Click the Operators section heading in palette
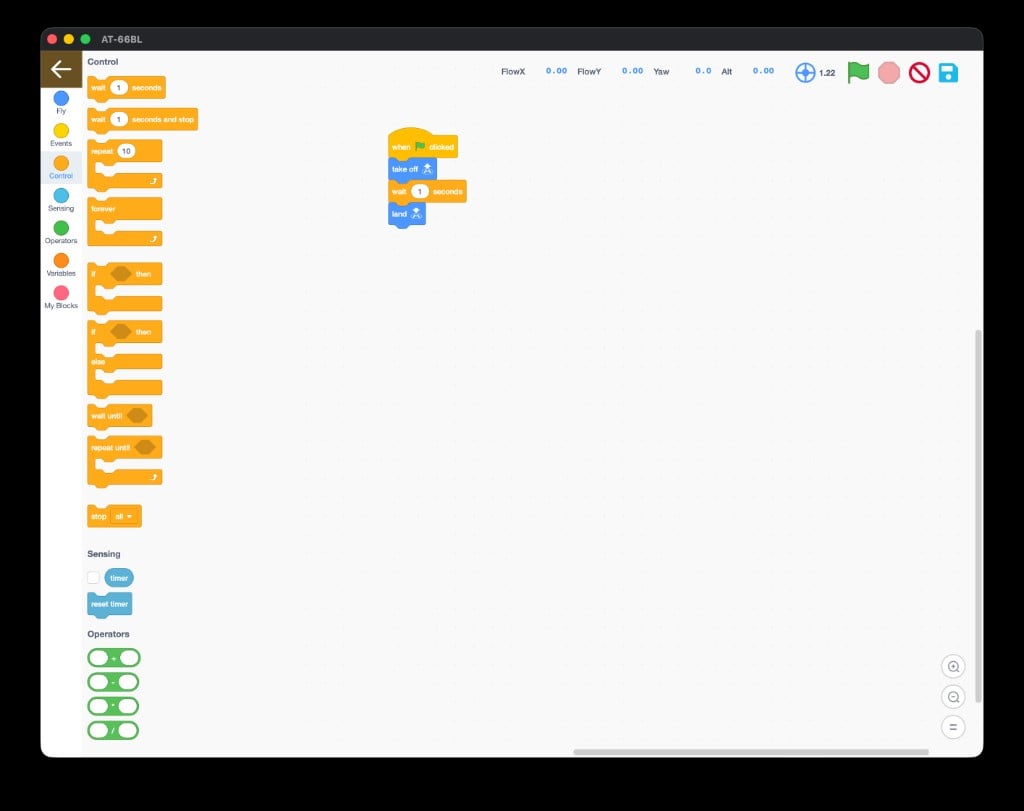1024x811 pixels. click(x=108, y=634)
